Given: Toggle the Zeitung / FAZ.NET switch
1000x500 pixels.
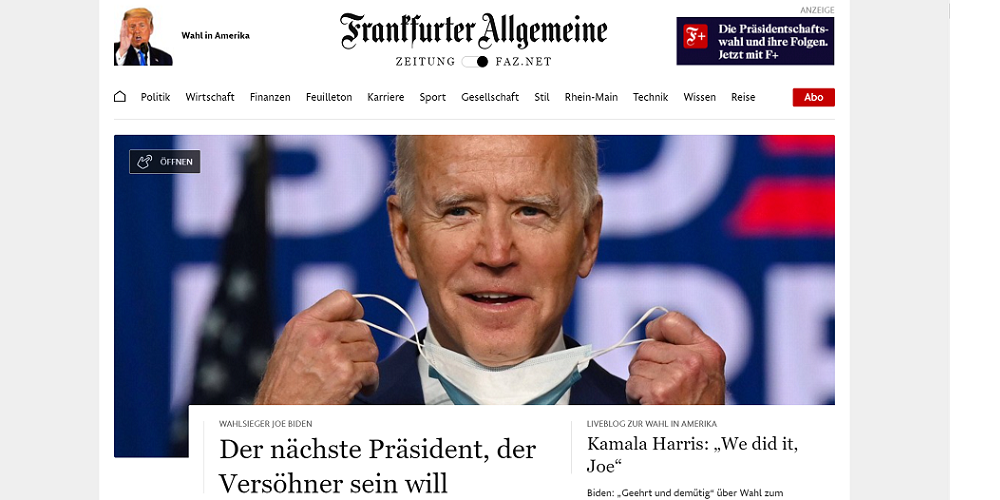Looking at the screenshot, I should [474, 62].
